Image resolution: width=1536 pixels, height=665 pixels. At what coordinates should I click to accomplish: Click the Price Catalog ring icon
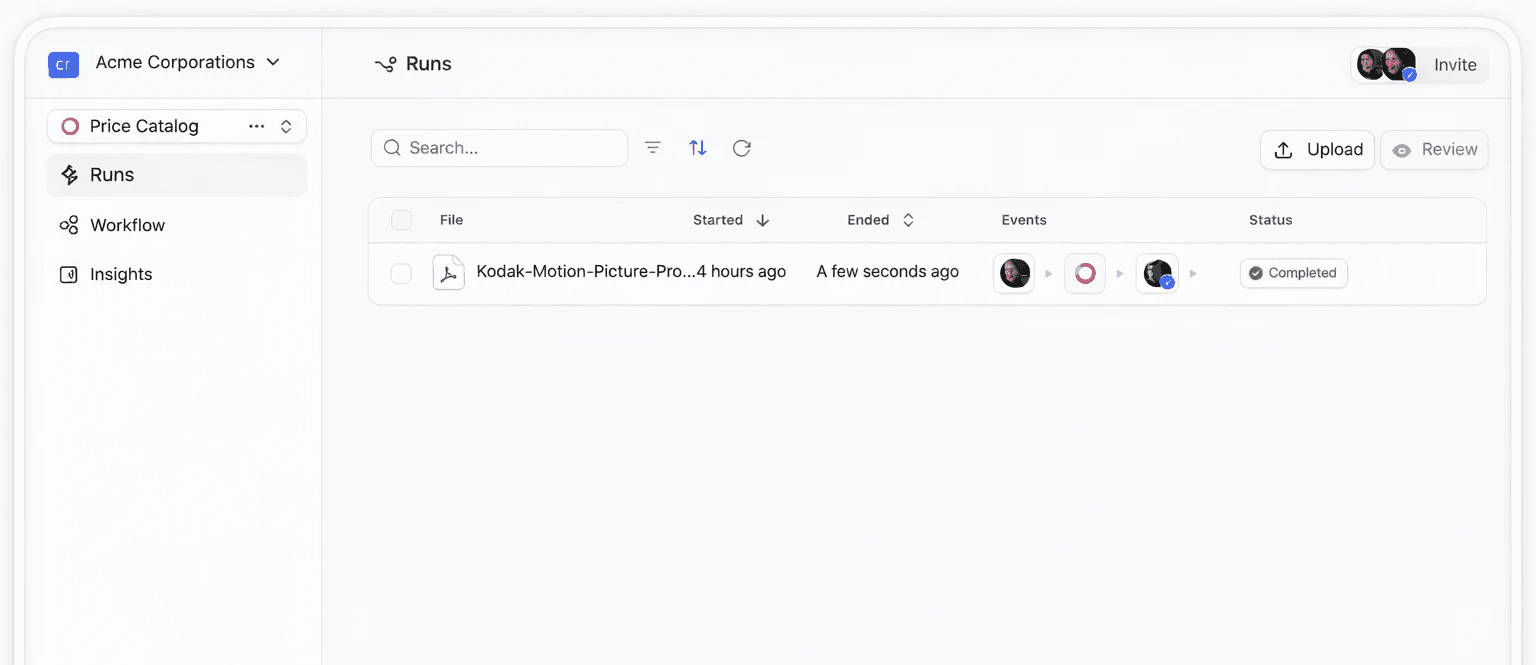(70, 126)
